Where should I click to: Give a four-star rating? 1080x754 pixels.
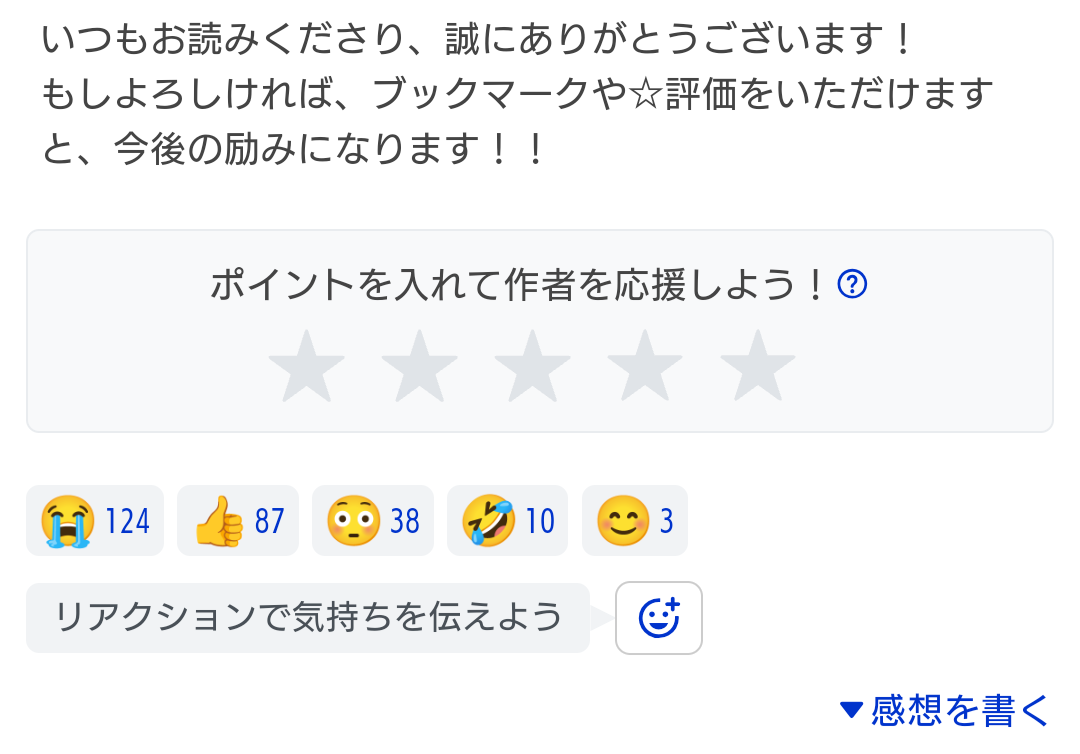click(x=645, y=365)
